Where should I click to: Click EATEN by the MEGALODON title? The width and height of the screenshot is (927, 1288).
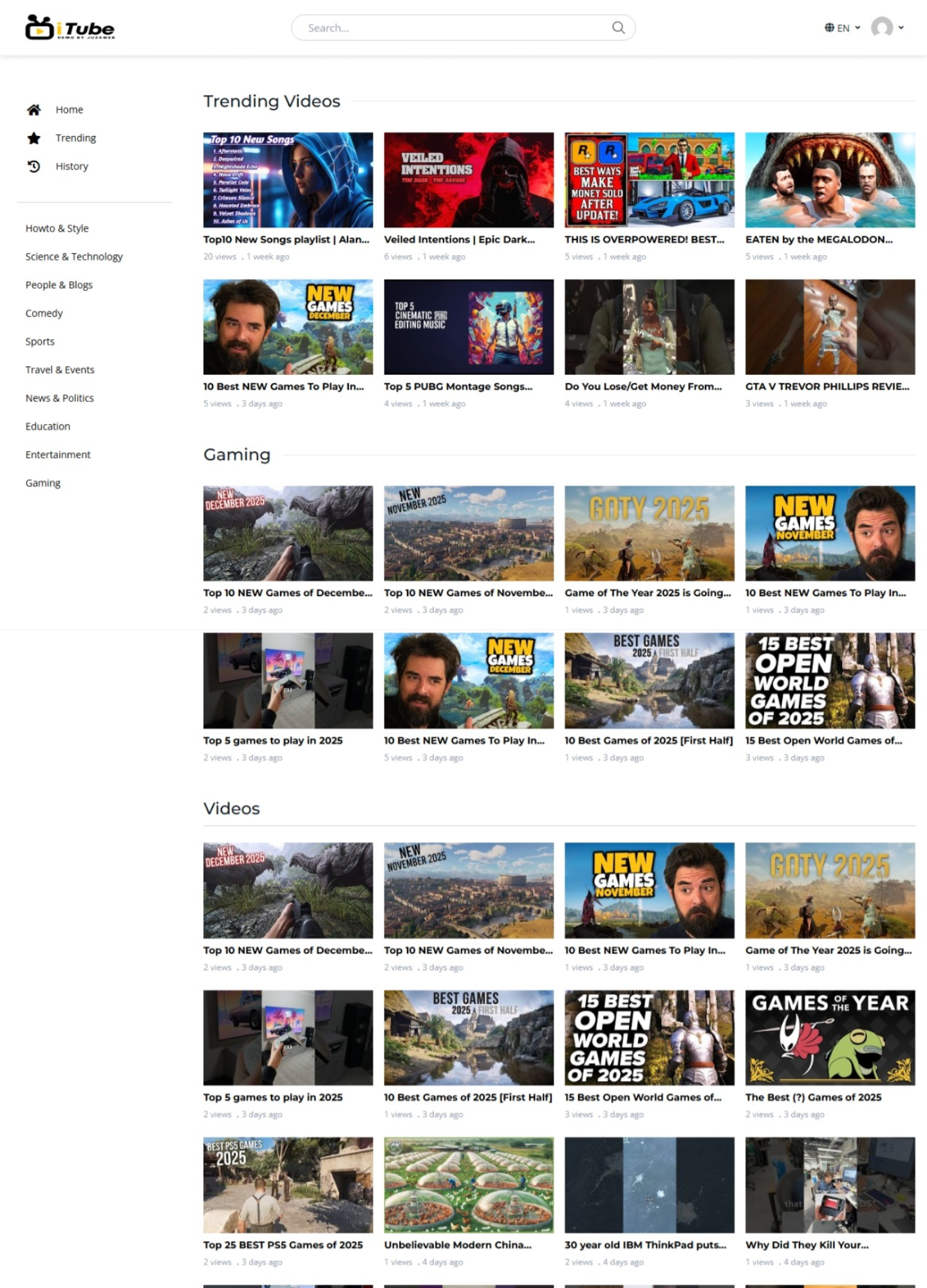click(x=819, y=240)
